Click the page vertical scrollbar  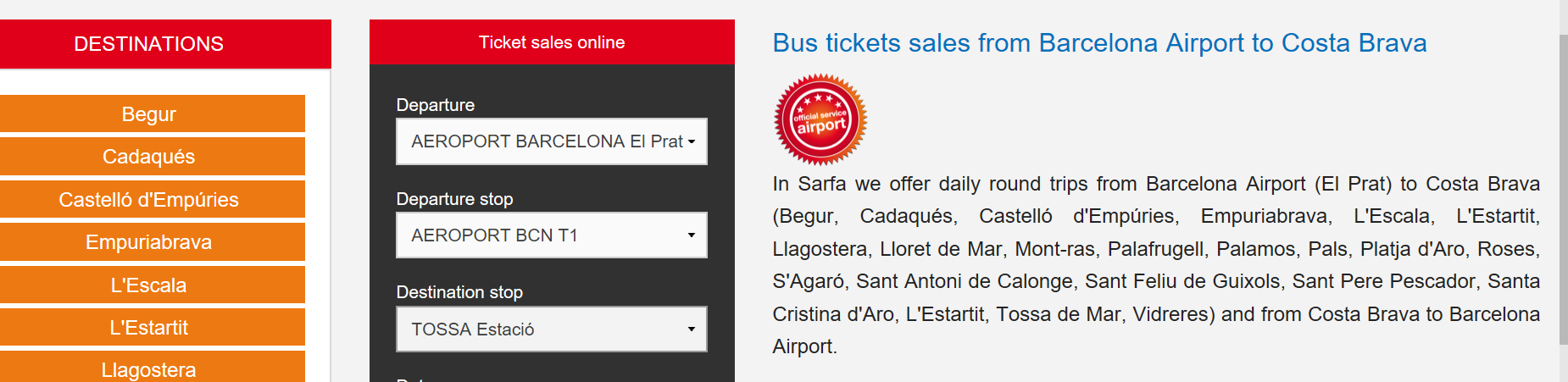[1563, 191]
